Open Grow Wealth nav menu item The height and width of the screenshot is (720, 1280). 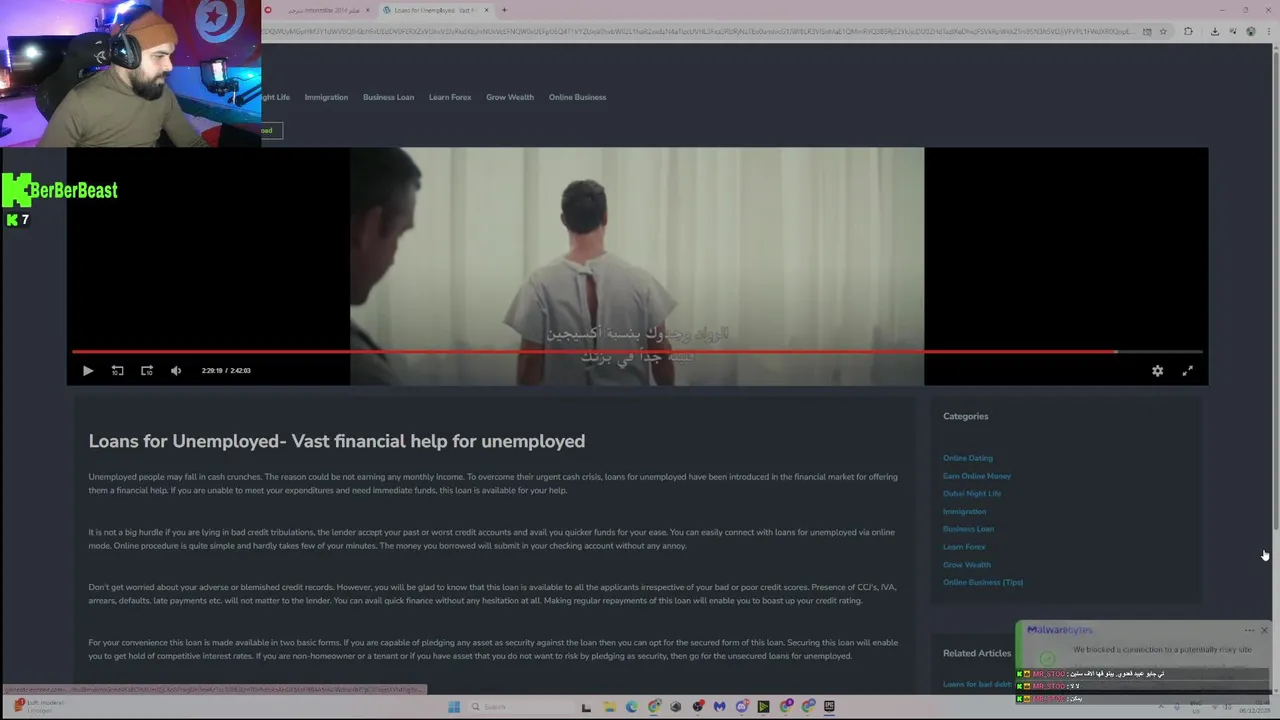[510, 97]
